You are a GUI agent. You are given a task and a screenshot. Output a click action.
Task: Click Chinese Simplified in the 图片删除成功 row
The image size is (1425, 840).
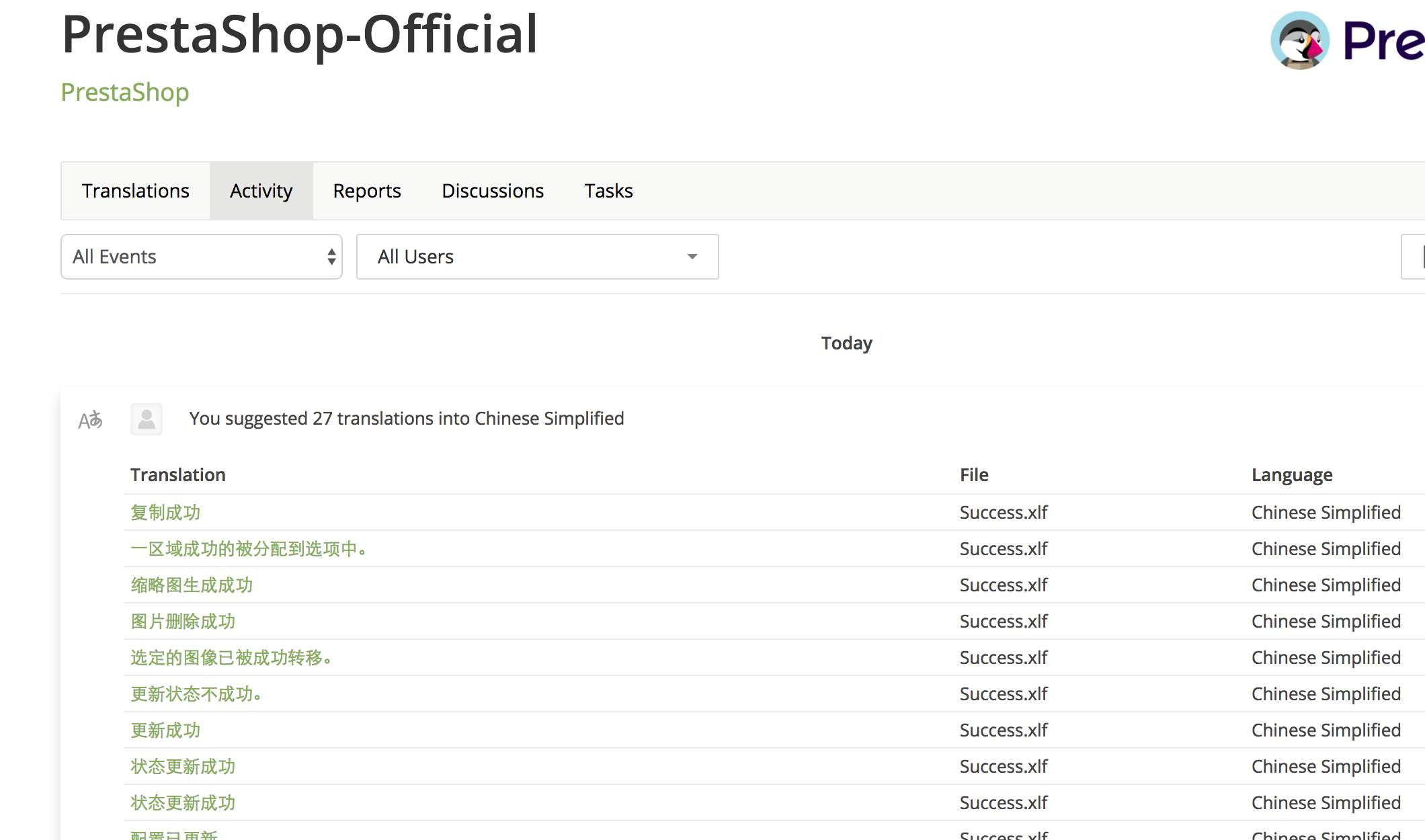[x=1326, y=622]
